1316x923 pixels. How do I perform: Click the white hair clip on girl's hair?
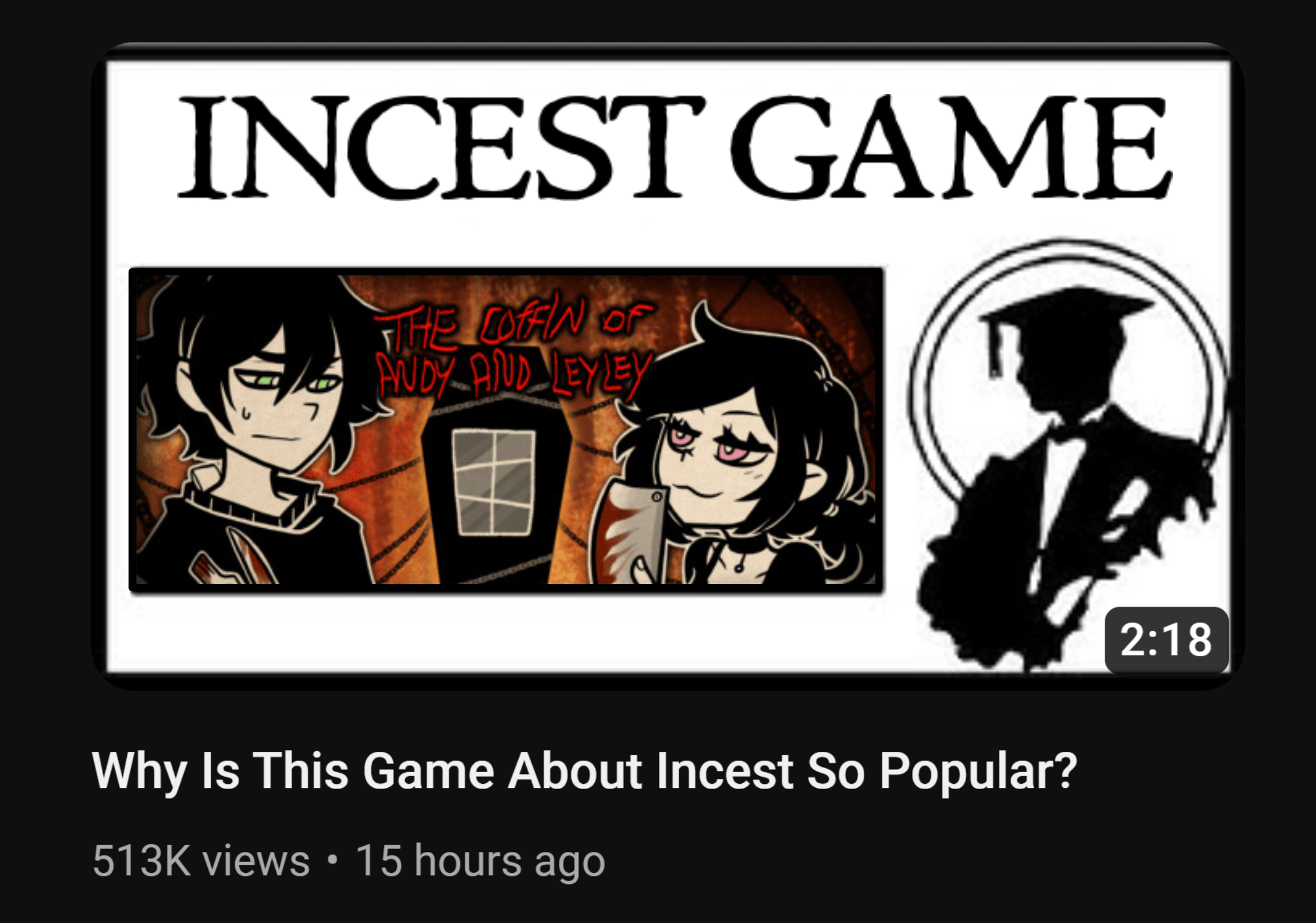coord(824,380)
